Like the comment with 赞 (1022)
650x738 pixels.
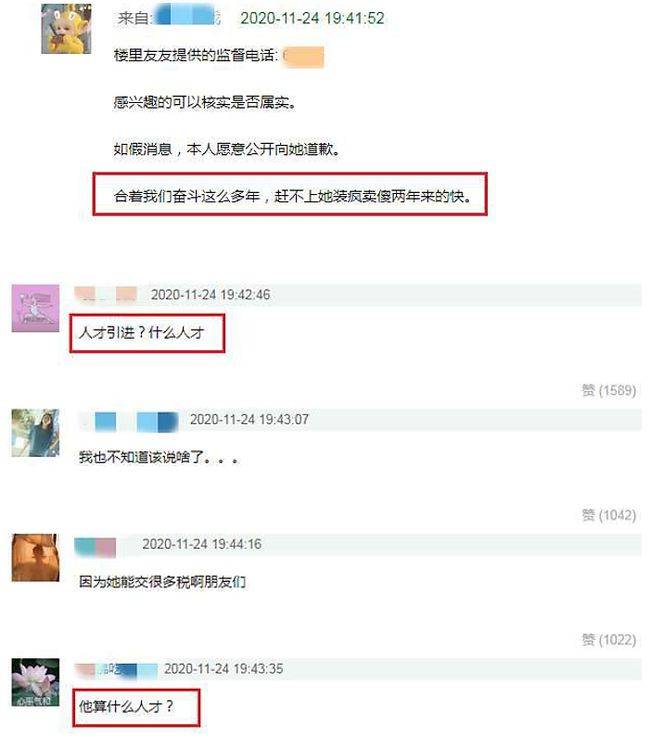click(609, 640)
